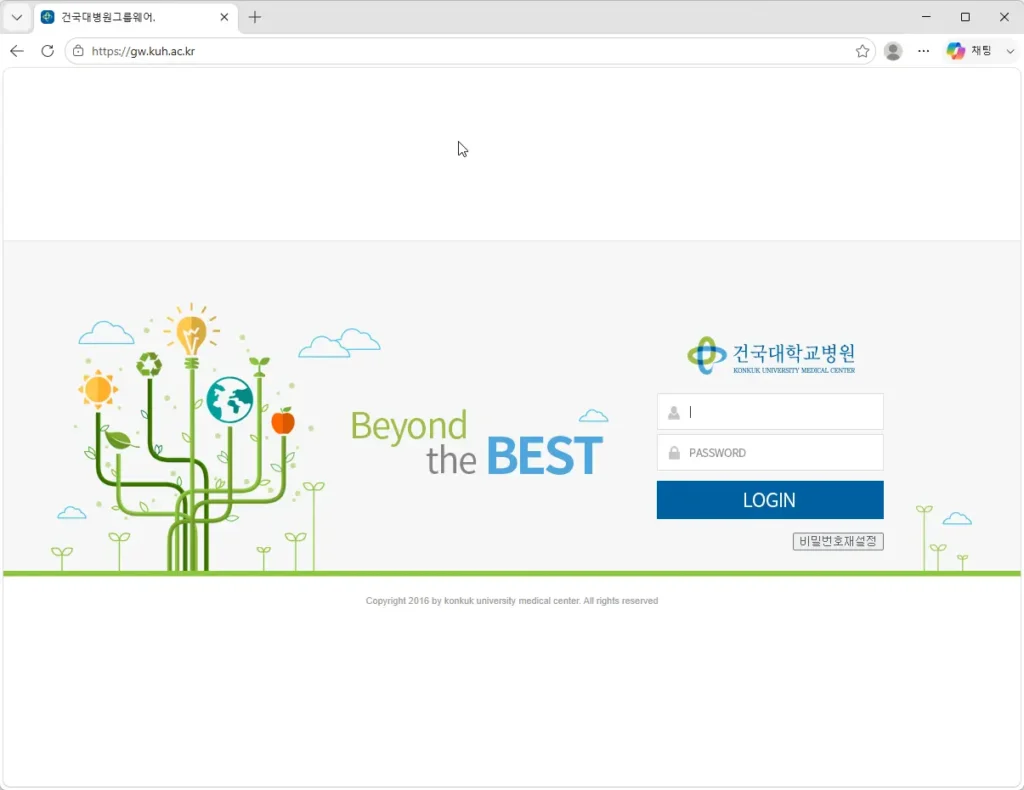The height and width of the screenshot is (790, 1024).
Task: Open the browser settings ellipsis menu
Action: click(923, 51)
